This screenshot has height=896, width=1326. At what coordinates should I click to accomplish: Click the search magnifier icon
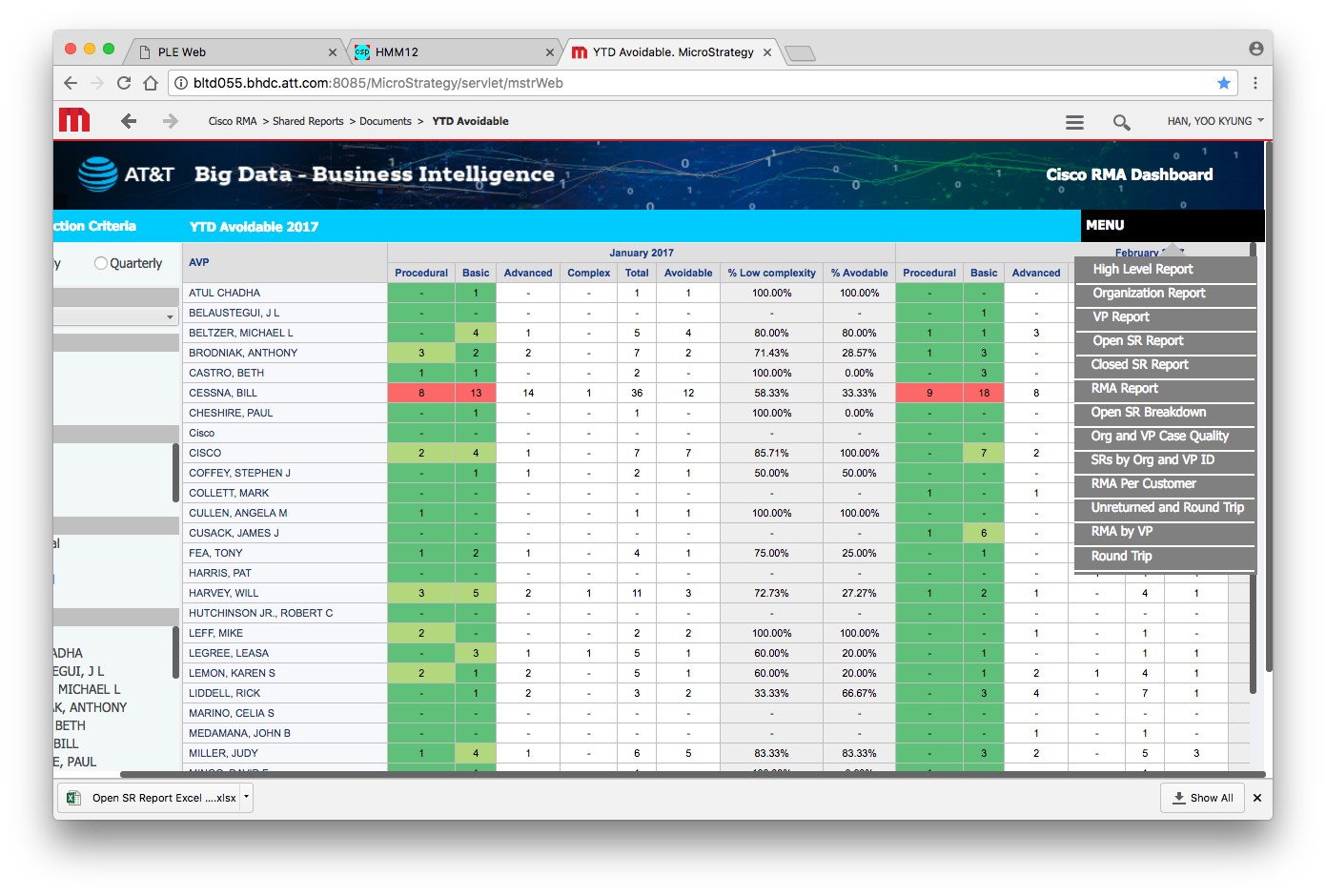point(1121,122)
